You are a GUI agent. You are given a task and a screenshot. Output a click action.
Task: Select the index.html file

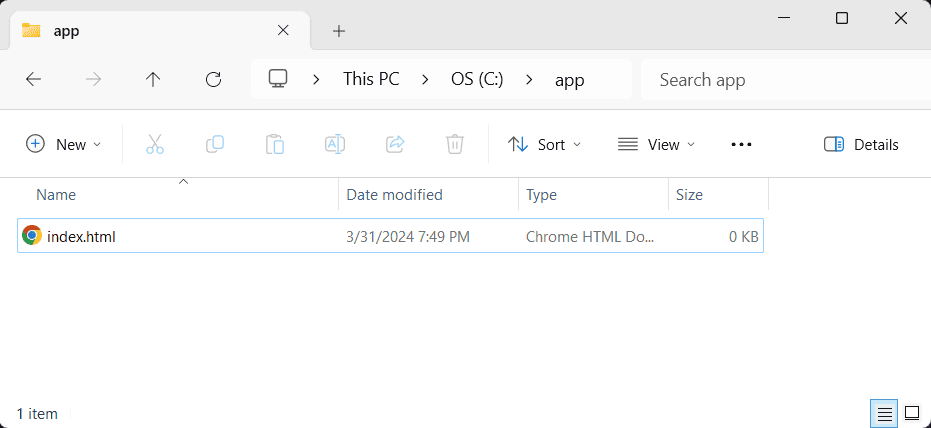[x=81, y=236]
